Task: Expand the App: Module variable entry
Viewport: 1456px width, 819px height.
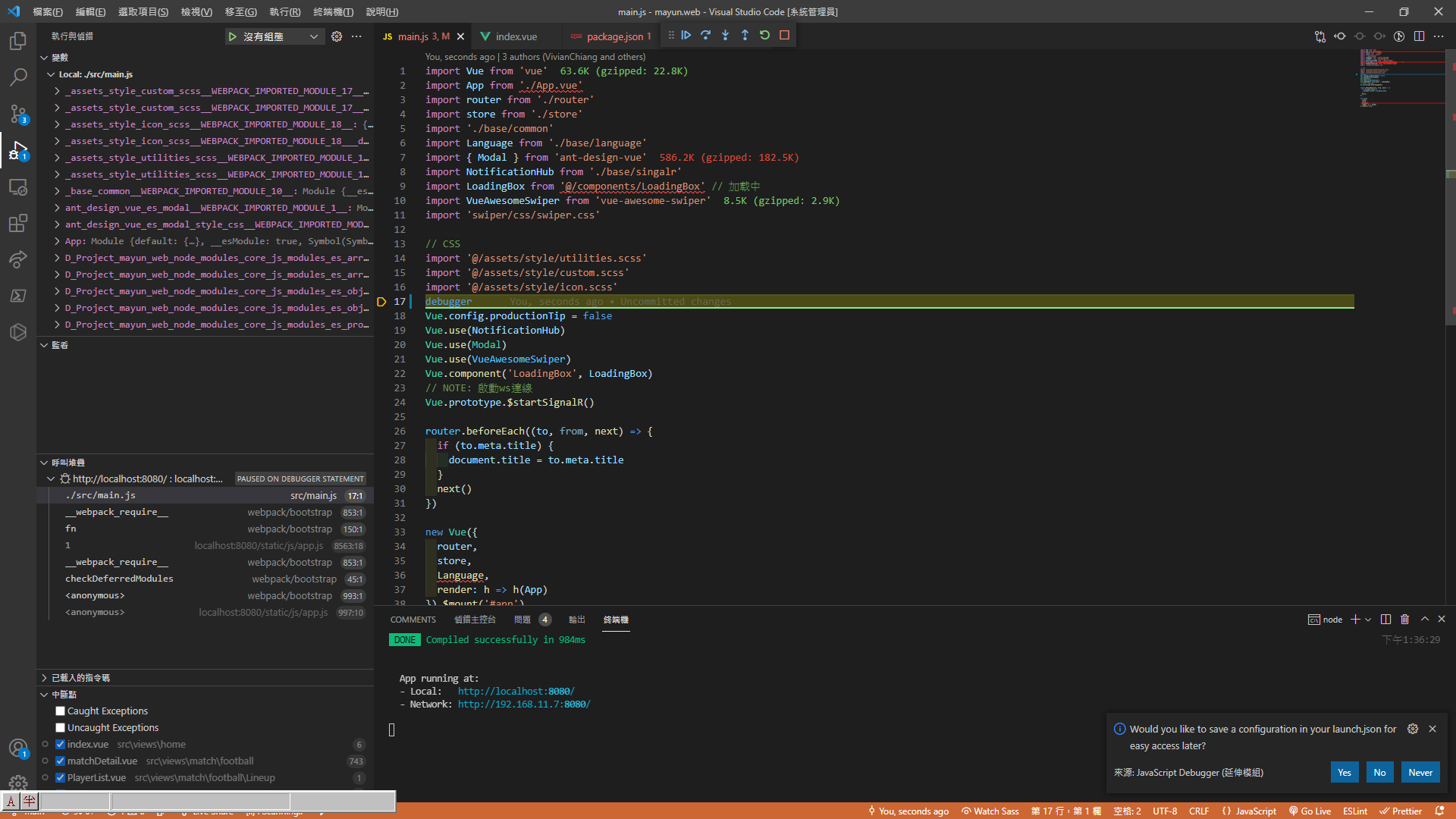Action: pos(57,241)
